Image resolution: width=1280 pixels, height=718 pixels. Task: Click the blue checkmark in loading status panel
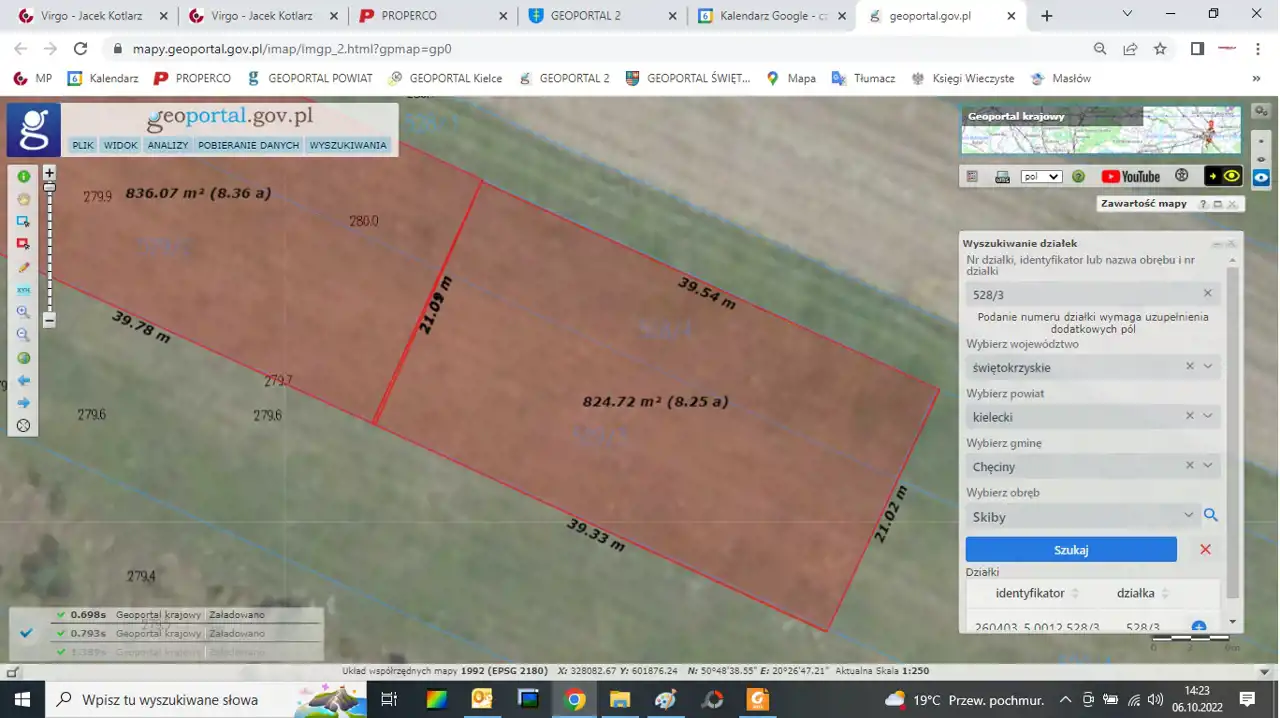27,633
